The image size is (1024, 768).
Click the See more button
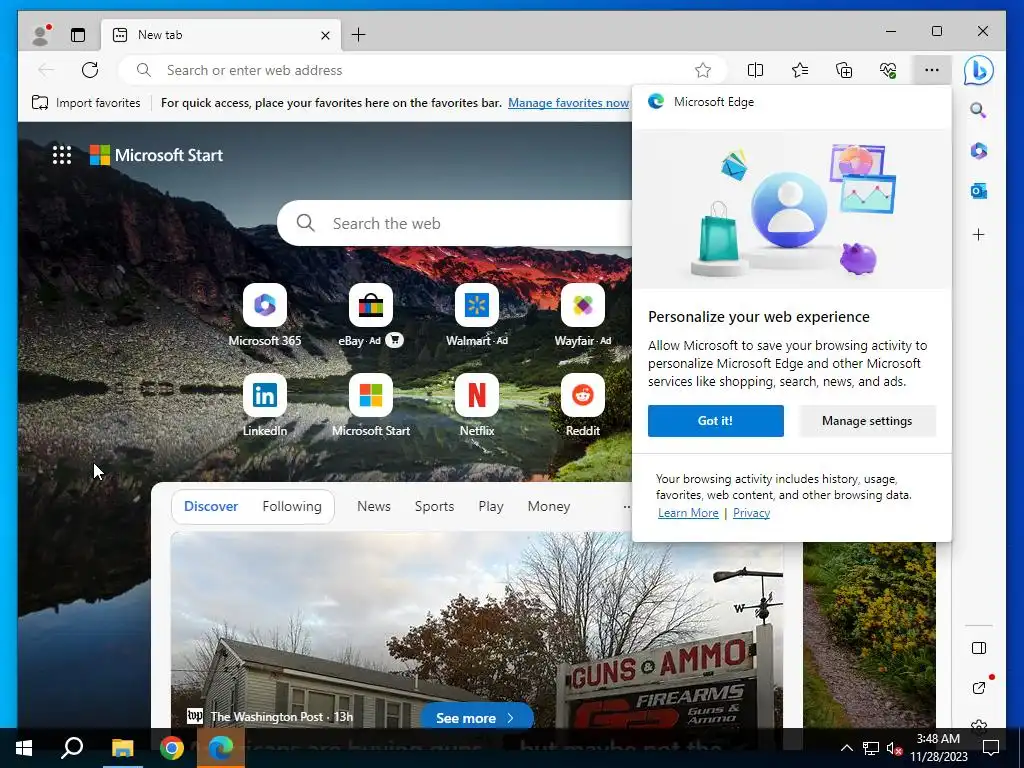(x=476, y=717)
